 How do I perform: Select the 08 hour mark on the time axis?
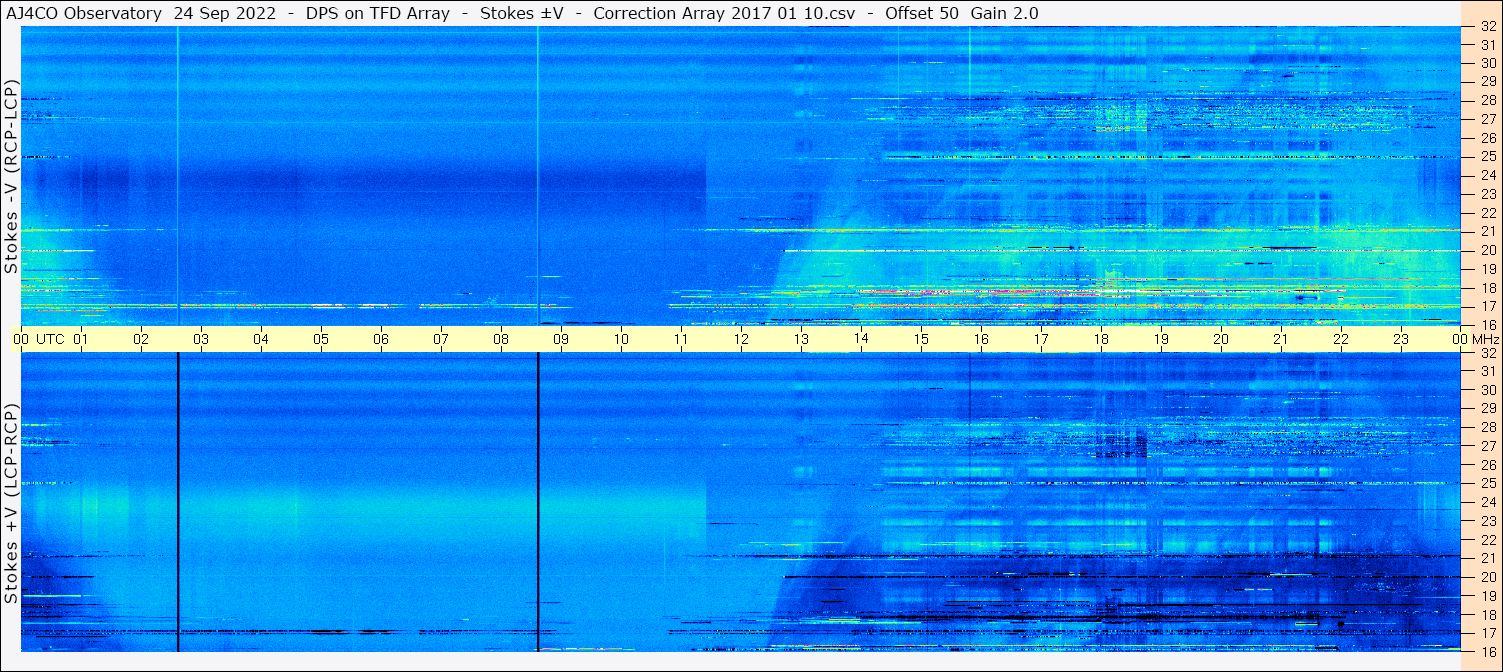(x=501, y=339)
